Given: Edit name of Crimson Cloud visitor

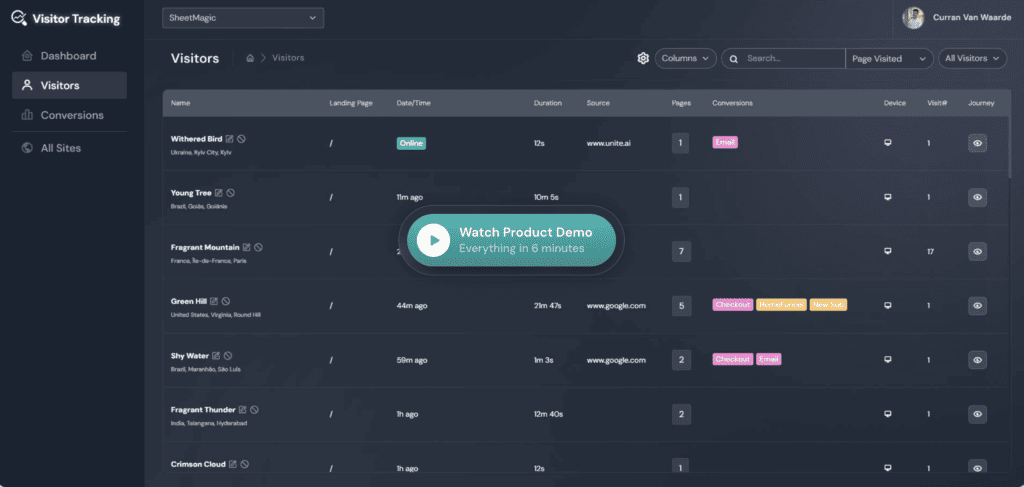Looking at the screenshot, I should (232, 464).
